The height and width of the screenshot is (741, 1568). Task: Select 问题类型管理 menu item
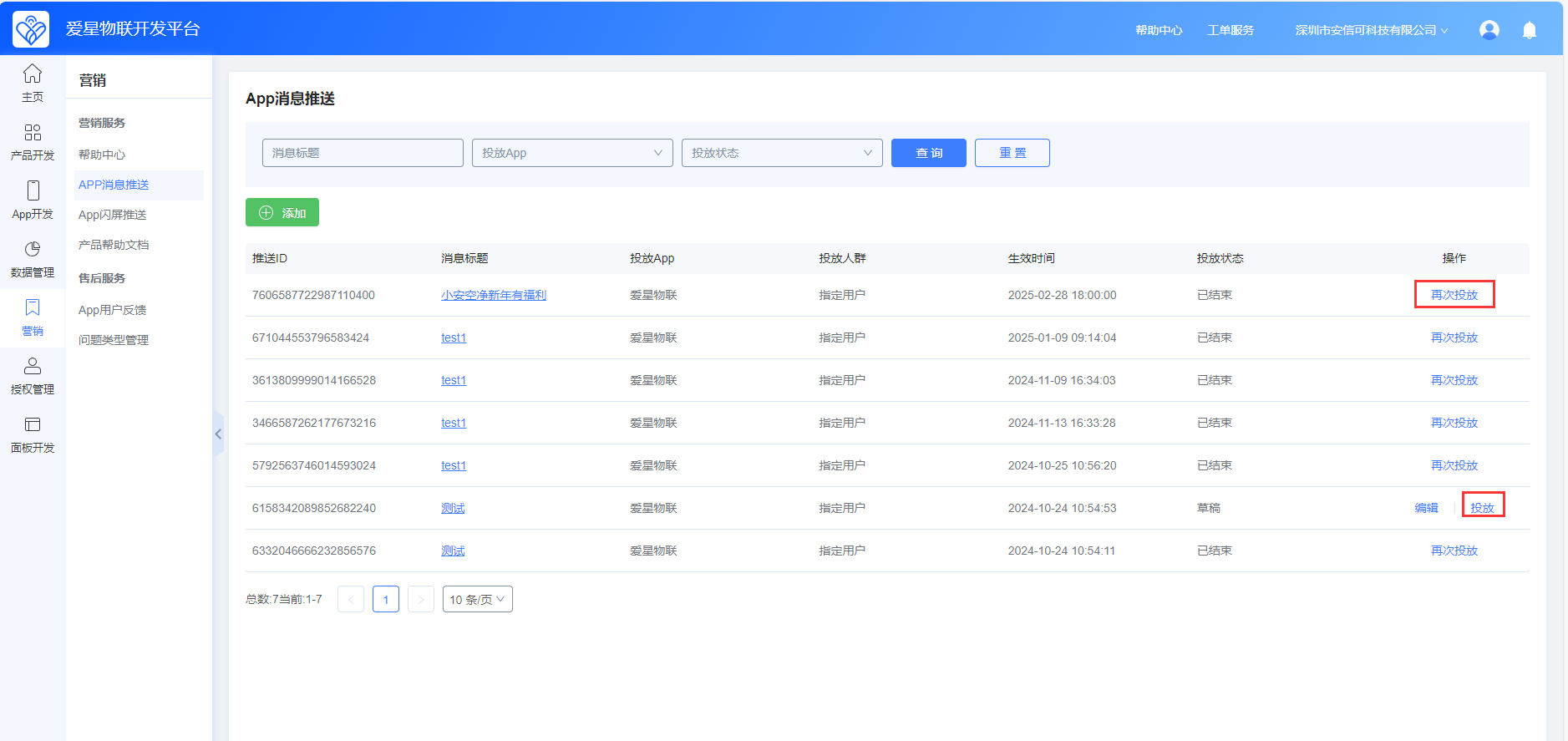(x=114, y=340)
